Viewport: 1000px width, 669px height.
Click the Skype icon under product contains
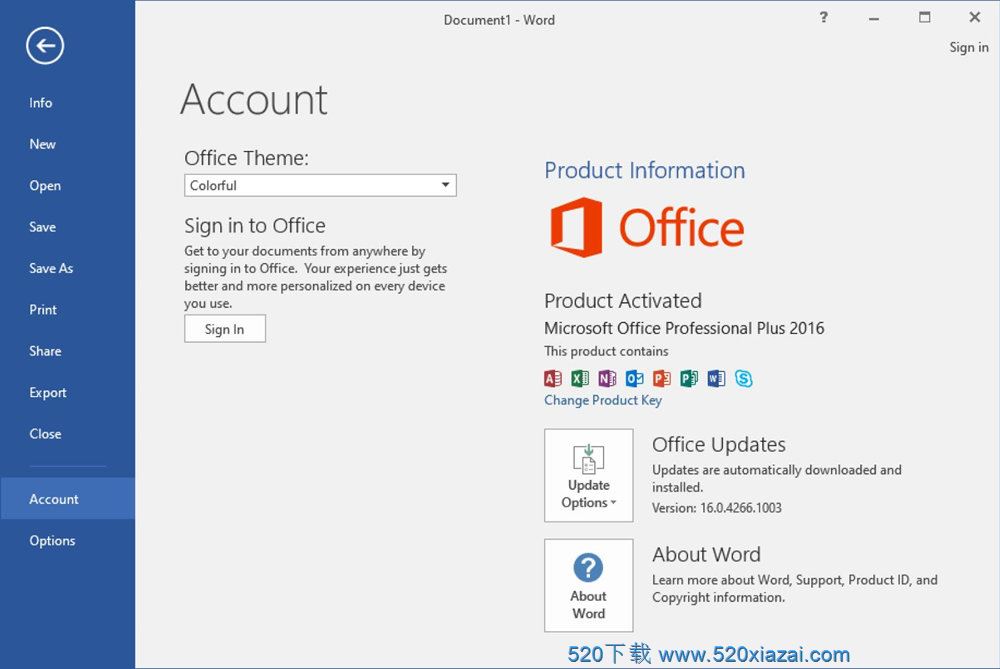click(744, 379)
